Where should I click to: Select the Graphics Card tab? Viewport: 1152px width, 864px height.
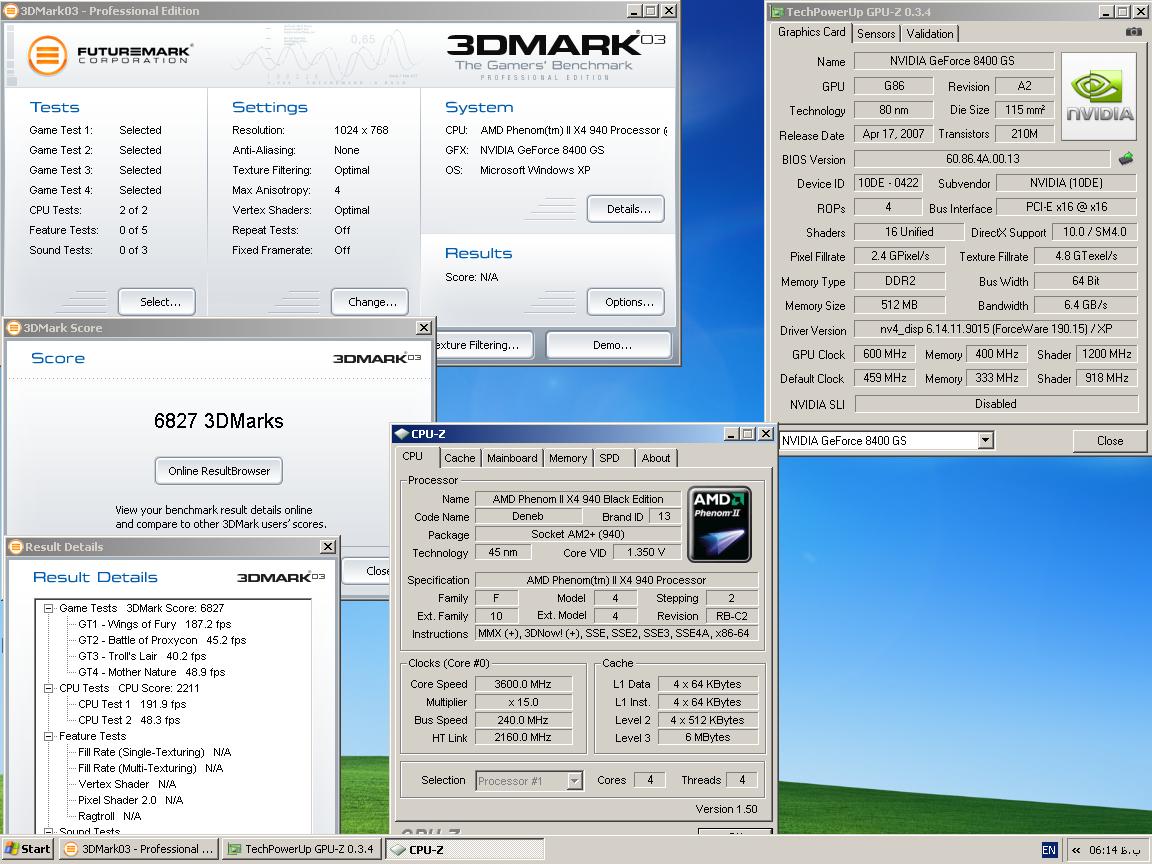click(x=811, y=32)
